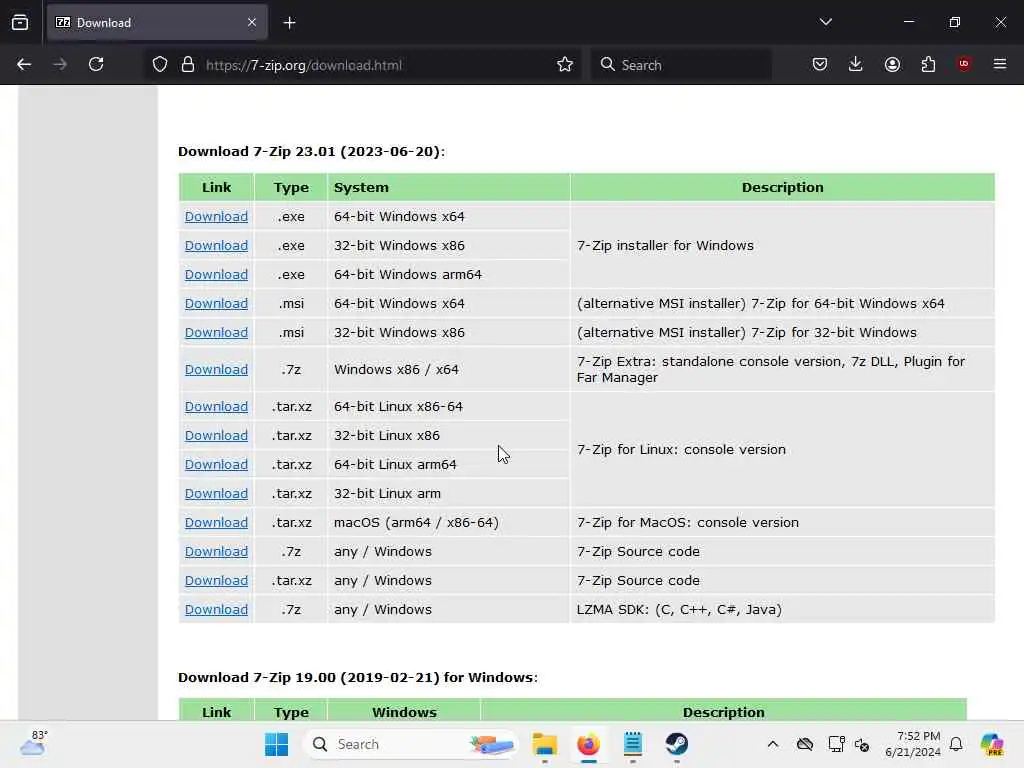Focus the Firefox search box
The image size is (1024, 768).
coord(680,65)
